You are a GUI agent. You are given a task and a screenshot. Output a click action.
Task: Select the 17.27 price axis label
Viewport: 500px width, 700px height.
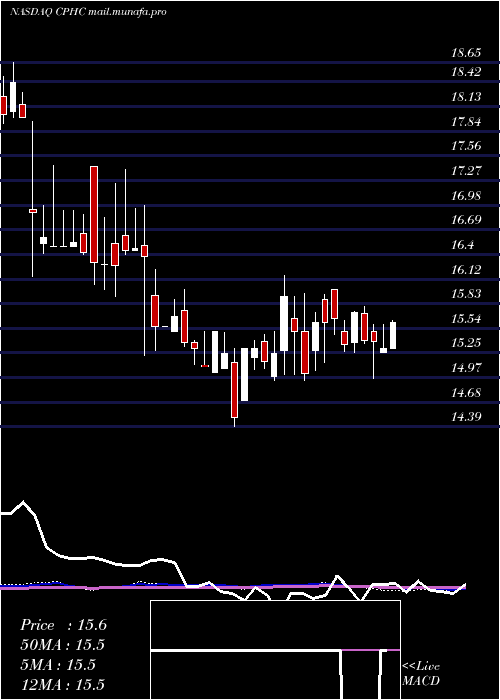[x=466, y=171]
